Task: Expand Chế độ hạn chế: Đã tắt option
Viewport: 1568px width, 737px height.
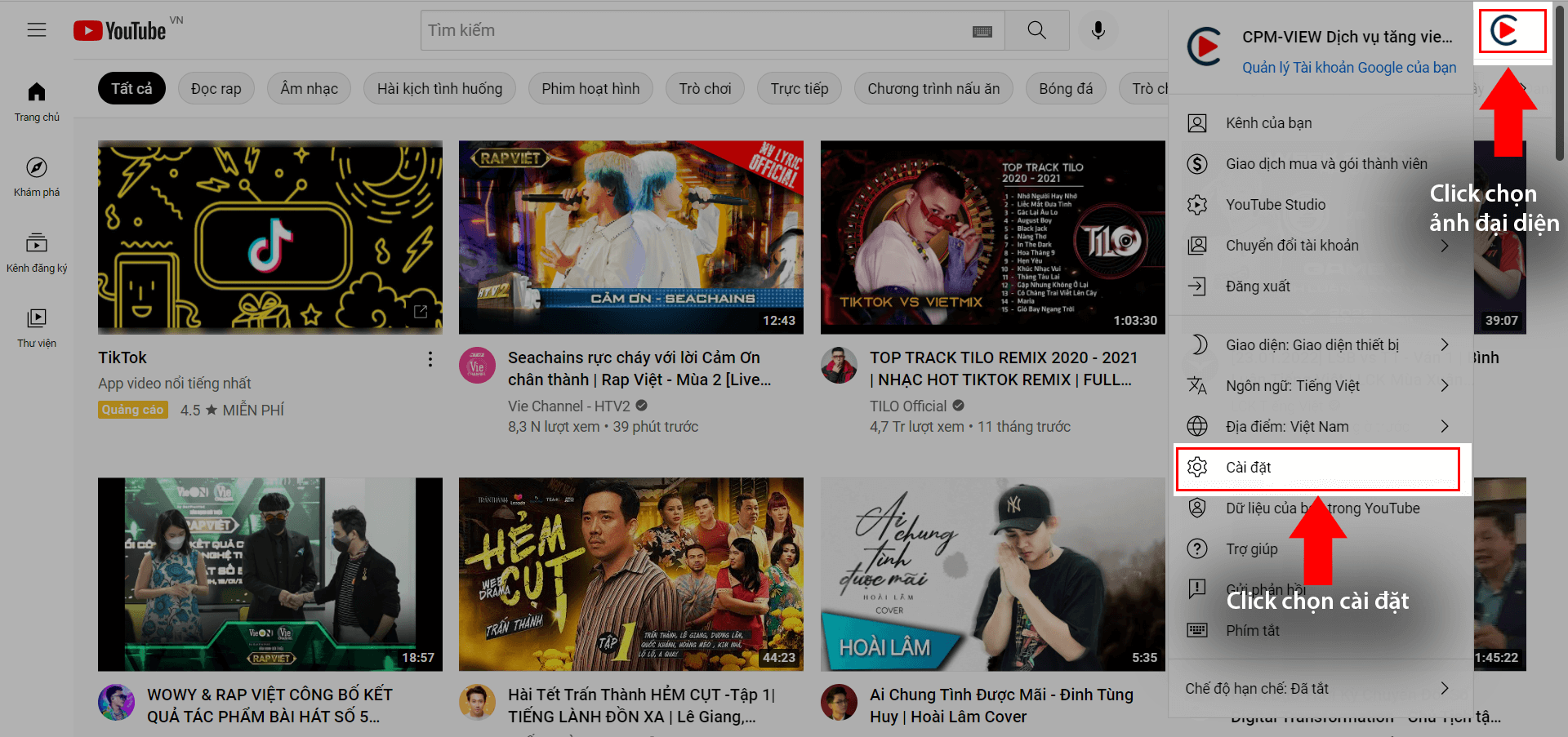Action: [x=1321, y=689]
